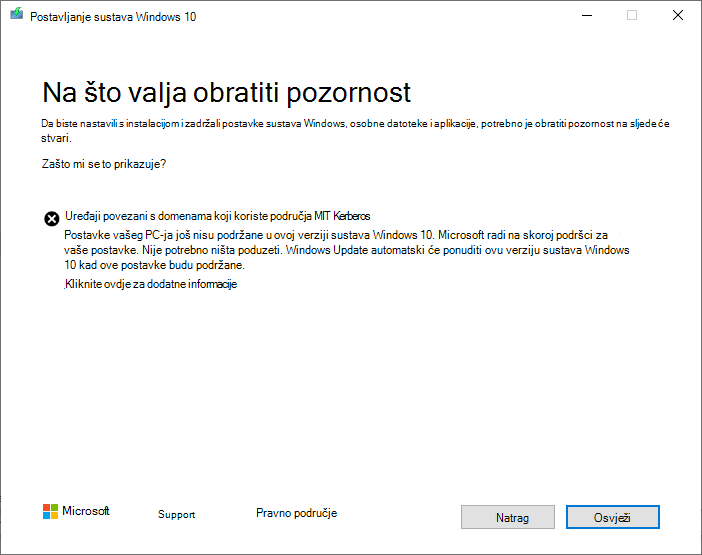Minimize the Windows 10 Setup window
Screen dimensions: 702x555
point(587,16)
